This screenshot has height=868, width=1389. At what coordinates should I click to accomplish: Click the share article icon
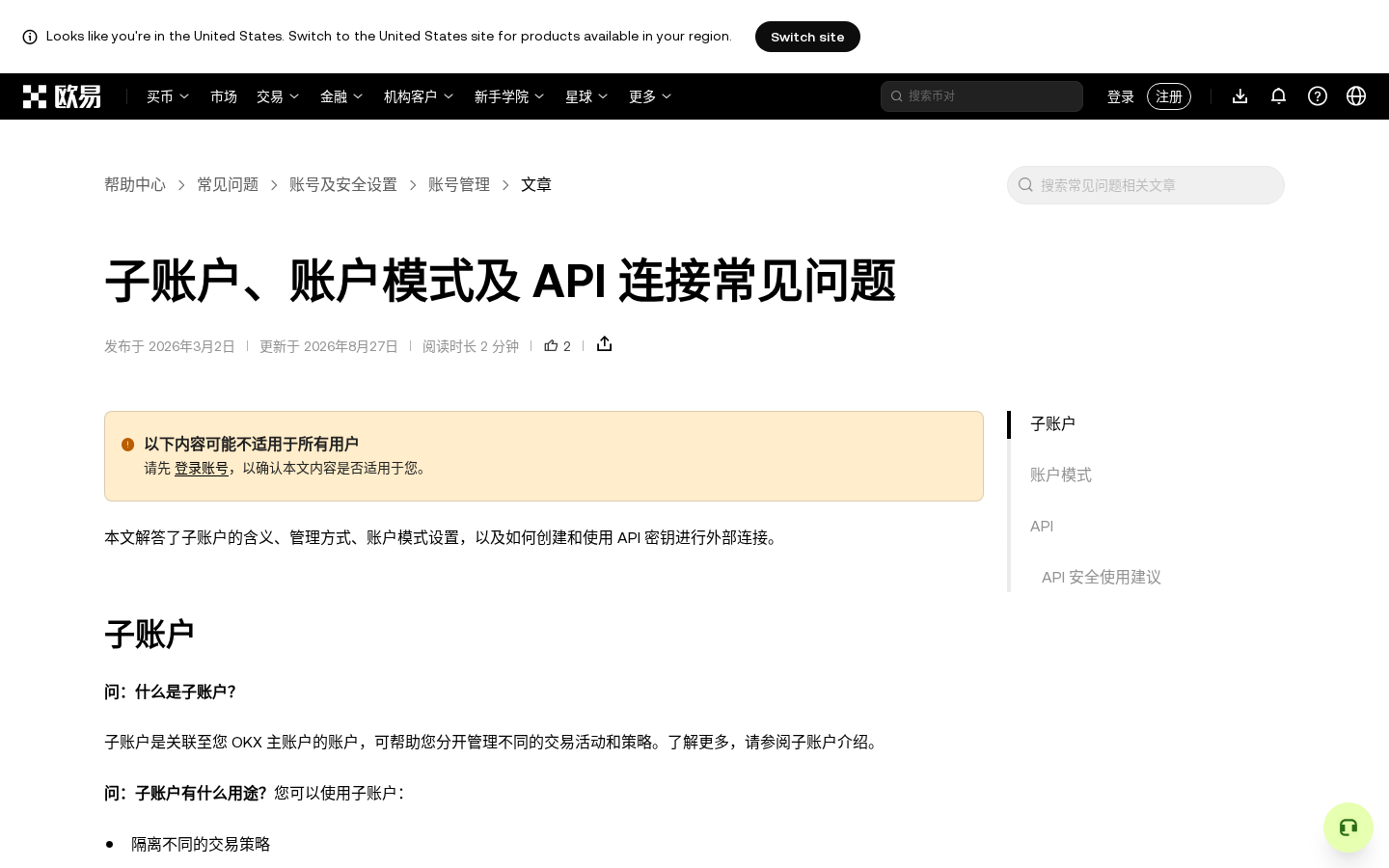pos(604,344)
